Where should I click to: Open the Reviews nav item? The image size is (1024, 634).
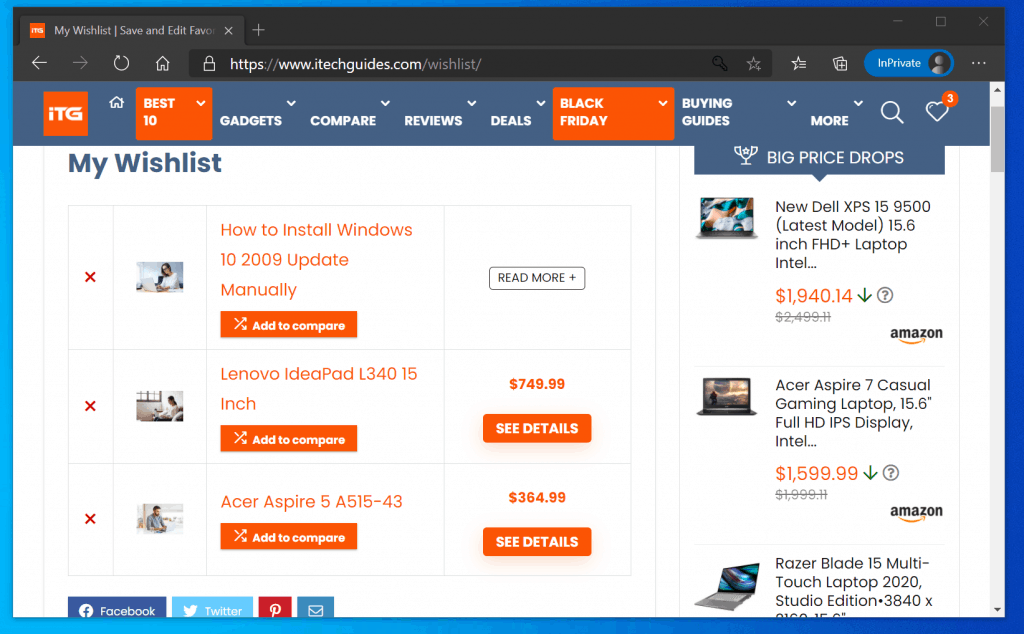click(433, 121)
